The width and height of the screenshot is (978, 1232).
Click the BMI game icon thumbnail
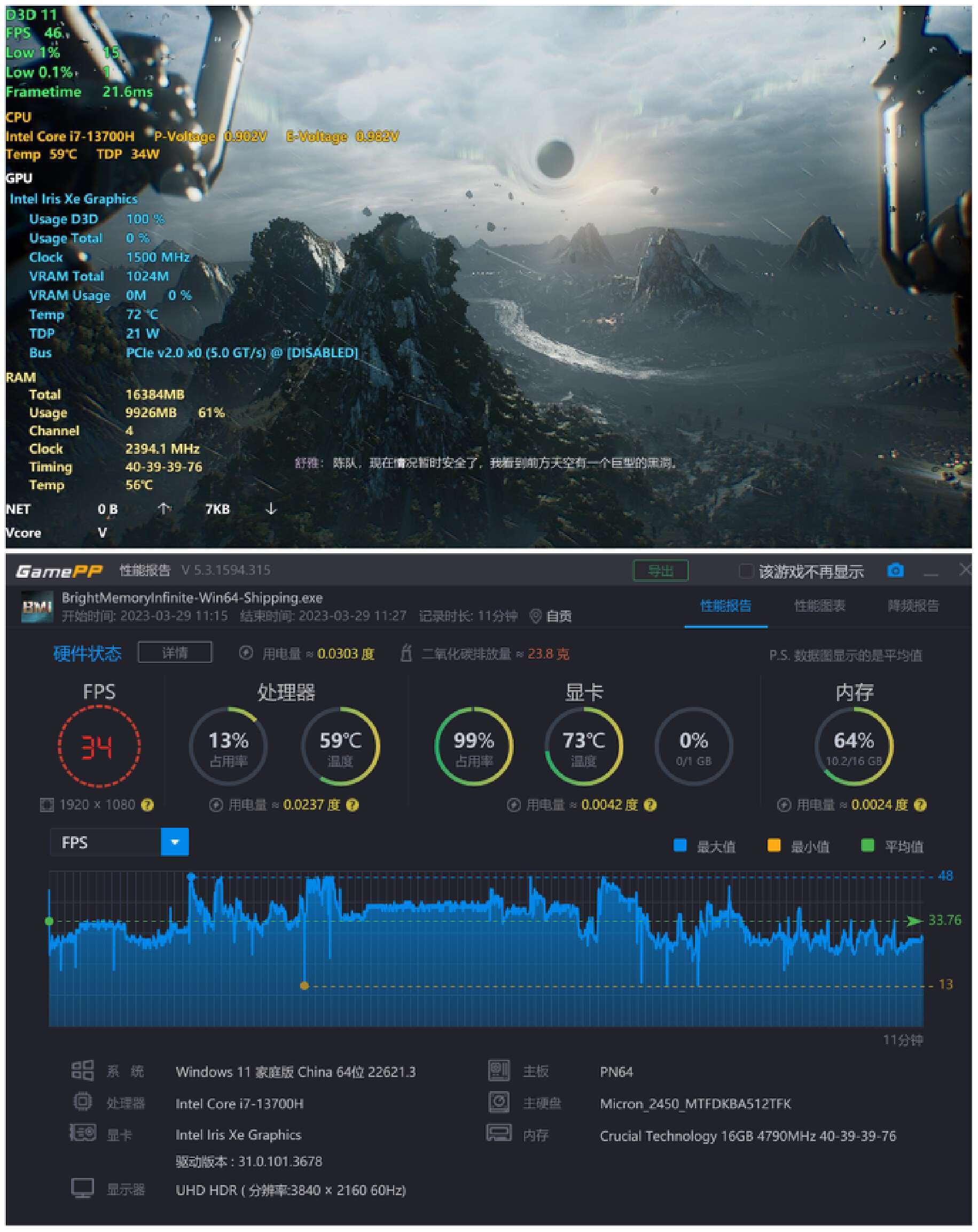(x=37, y=607)
